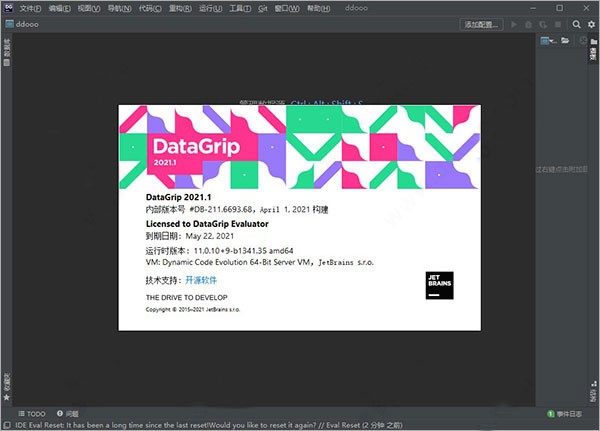
Task: Open the 帮助(H) menu
Action: pyautogui.click(x=318, y=8)
